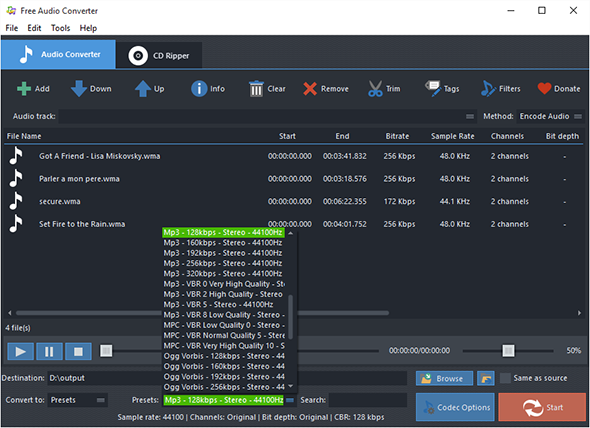Viewport: 590px width, 428px height.
Task: Choose Mp3 - 320kbps - Stereo preset
Action: click(223, 274)
